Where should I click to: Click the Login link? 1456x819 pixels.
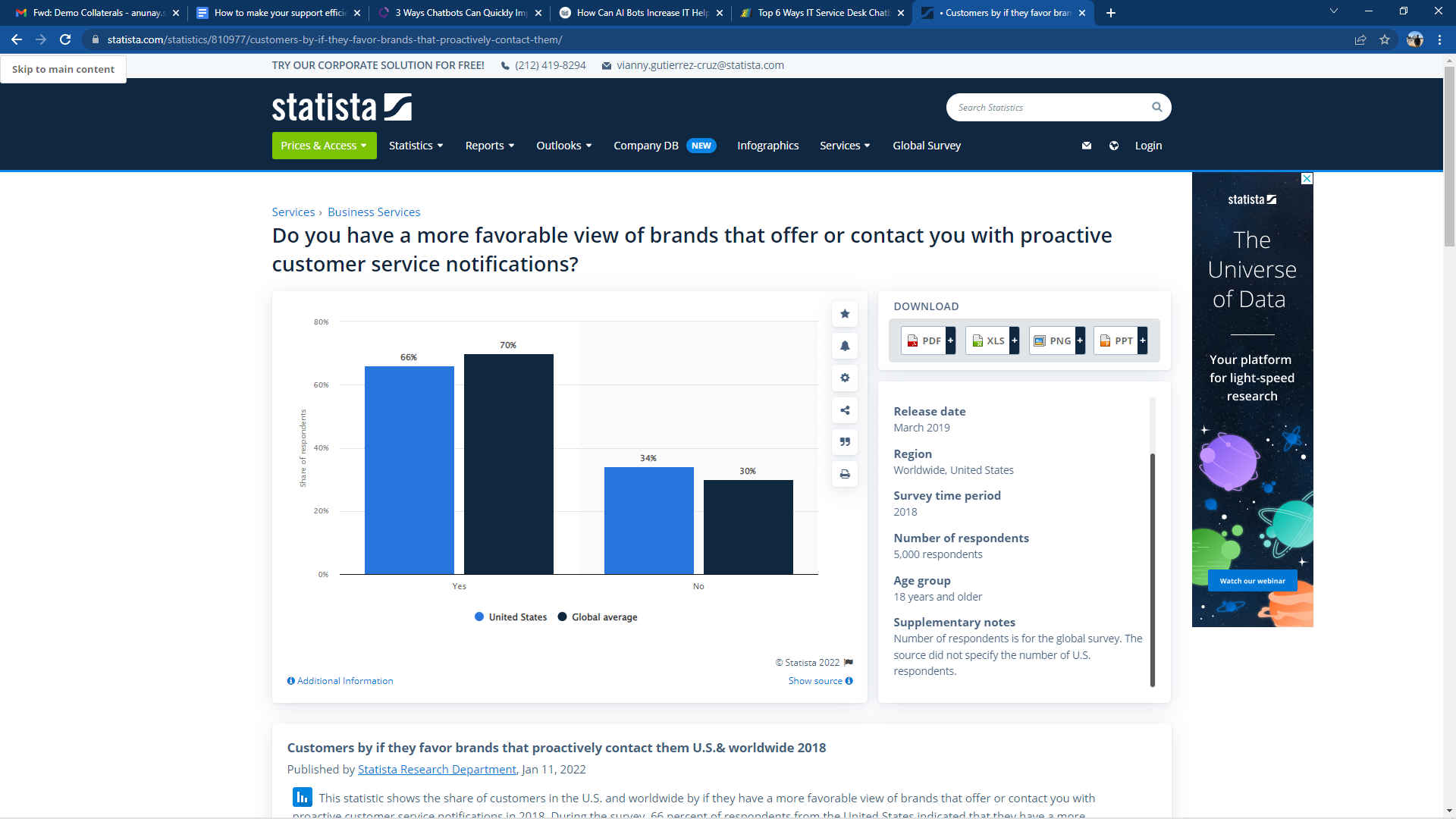(1148, 146)
